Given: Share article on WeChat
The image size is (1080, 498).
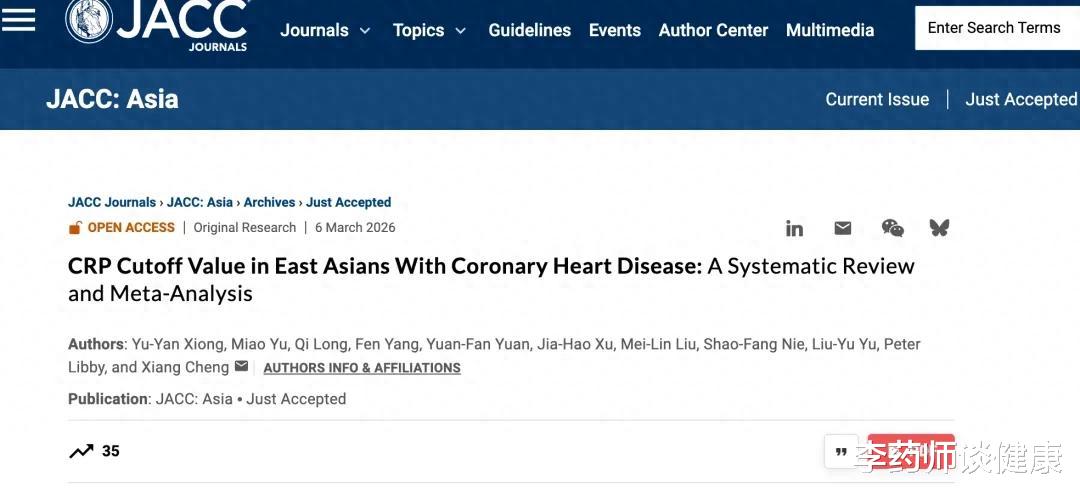Looking at the screenshot, I should click(892, 228).
